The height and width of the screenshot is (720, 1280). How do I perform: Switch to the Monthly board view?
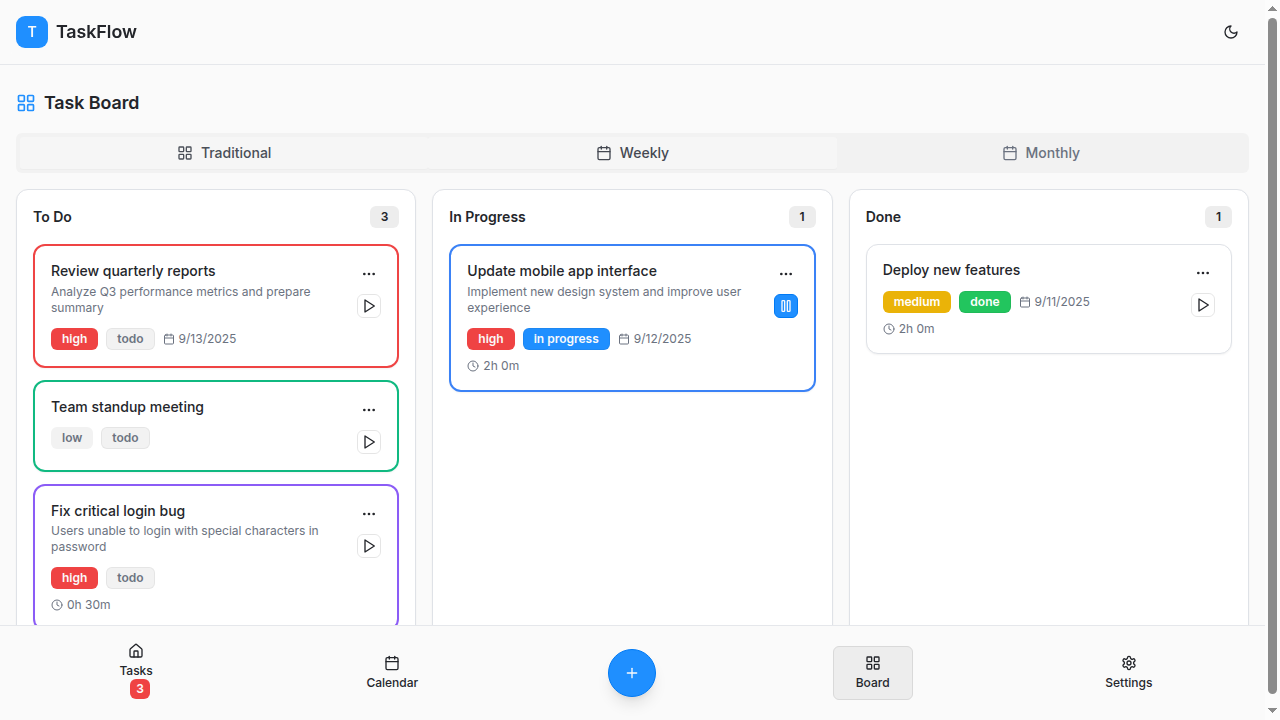click(1041, 153)
